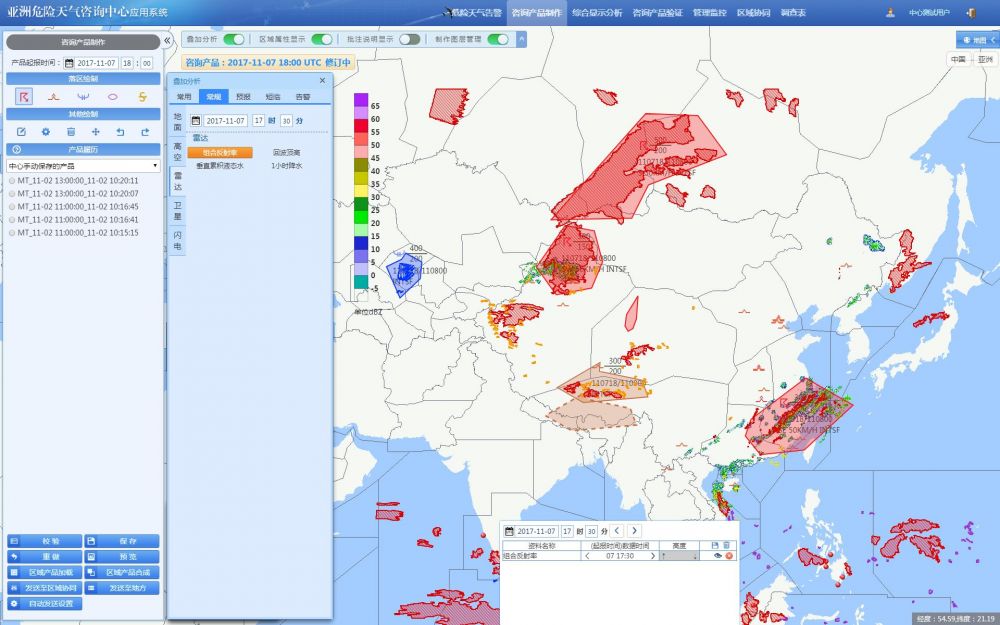Click the trash delete icon in drawing tools

[x=70, y=132]
